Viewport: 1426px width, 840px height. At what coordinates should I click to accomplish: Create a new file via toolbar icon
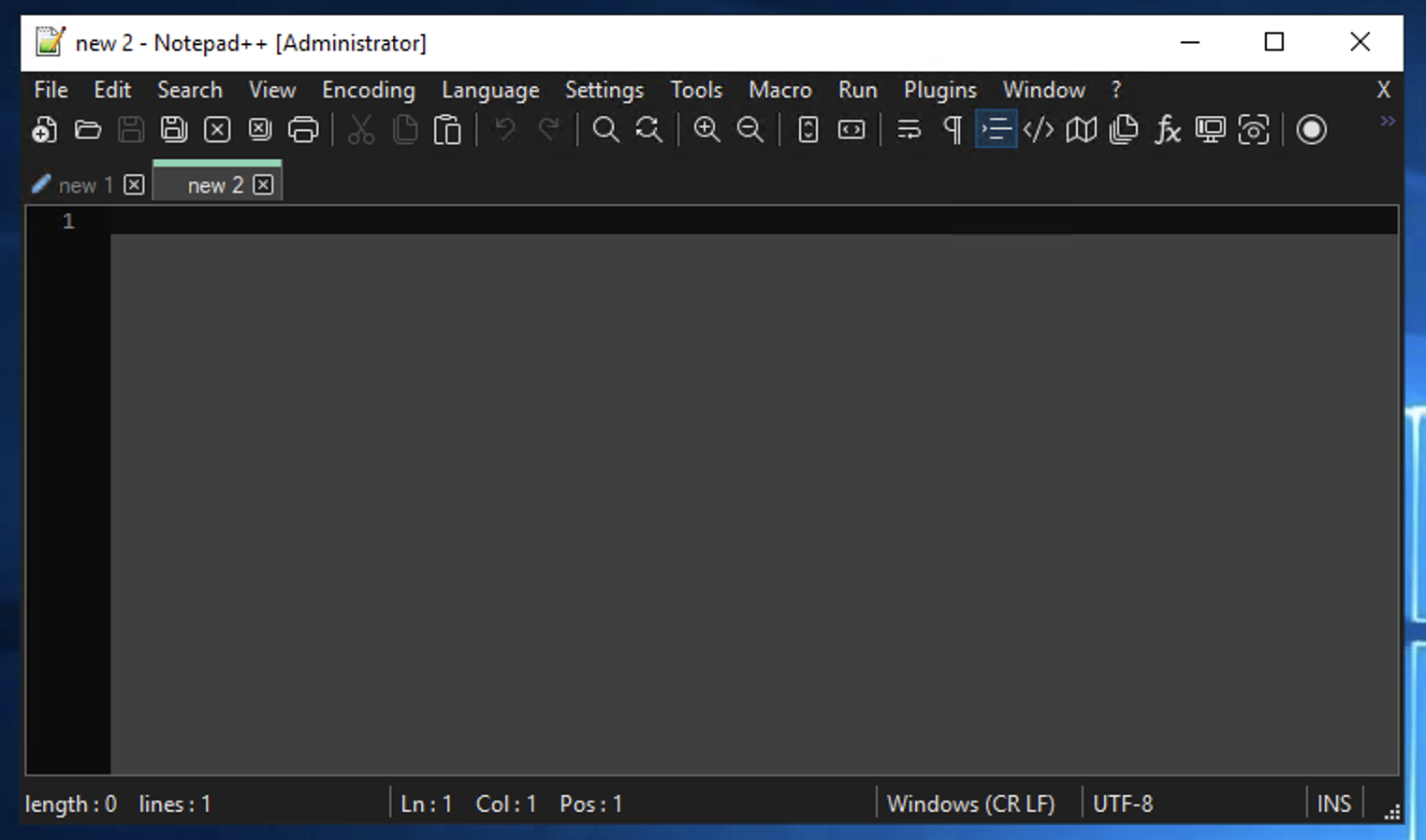click(44, 129)
